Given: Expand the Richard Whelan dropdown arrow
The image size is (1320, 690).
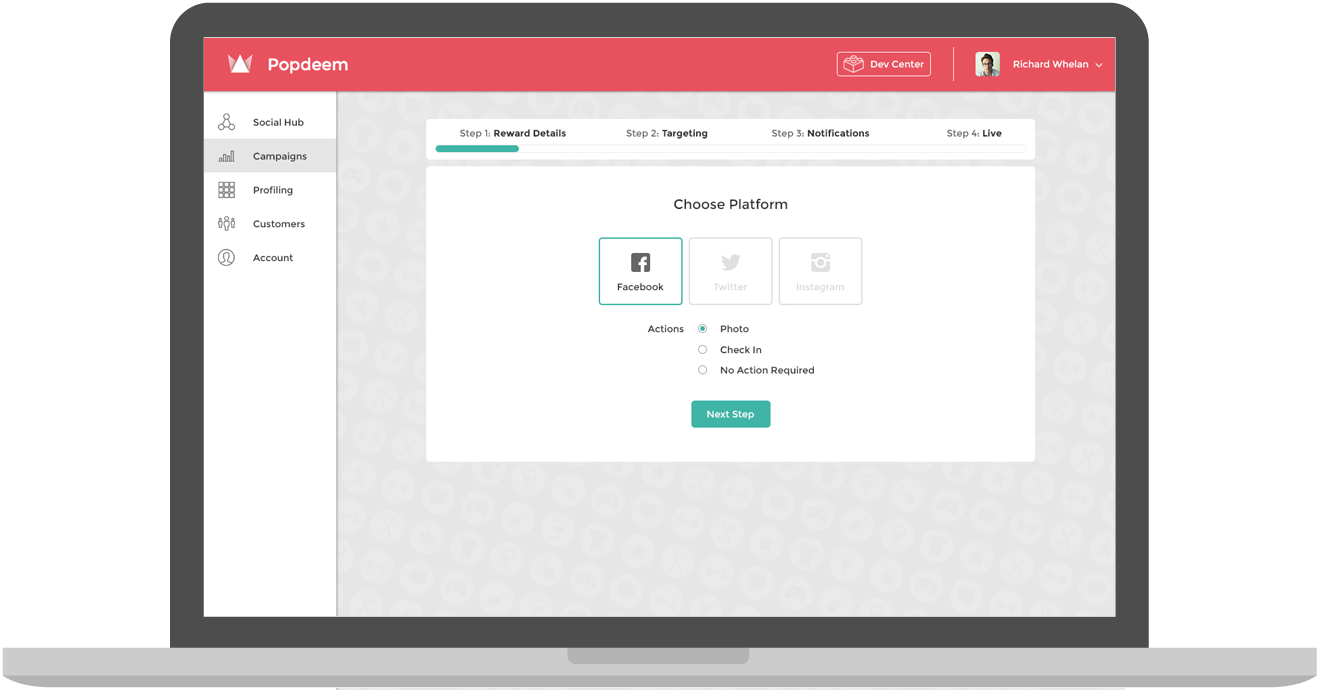Looking at the screenshot, I should coord(1099,65).
